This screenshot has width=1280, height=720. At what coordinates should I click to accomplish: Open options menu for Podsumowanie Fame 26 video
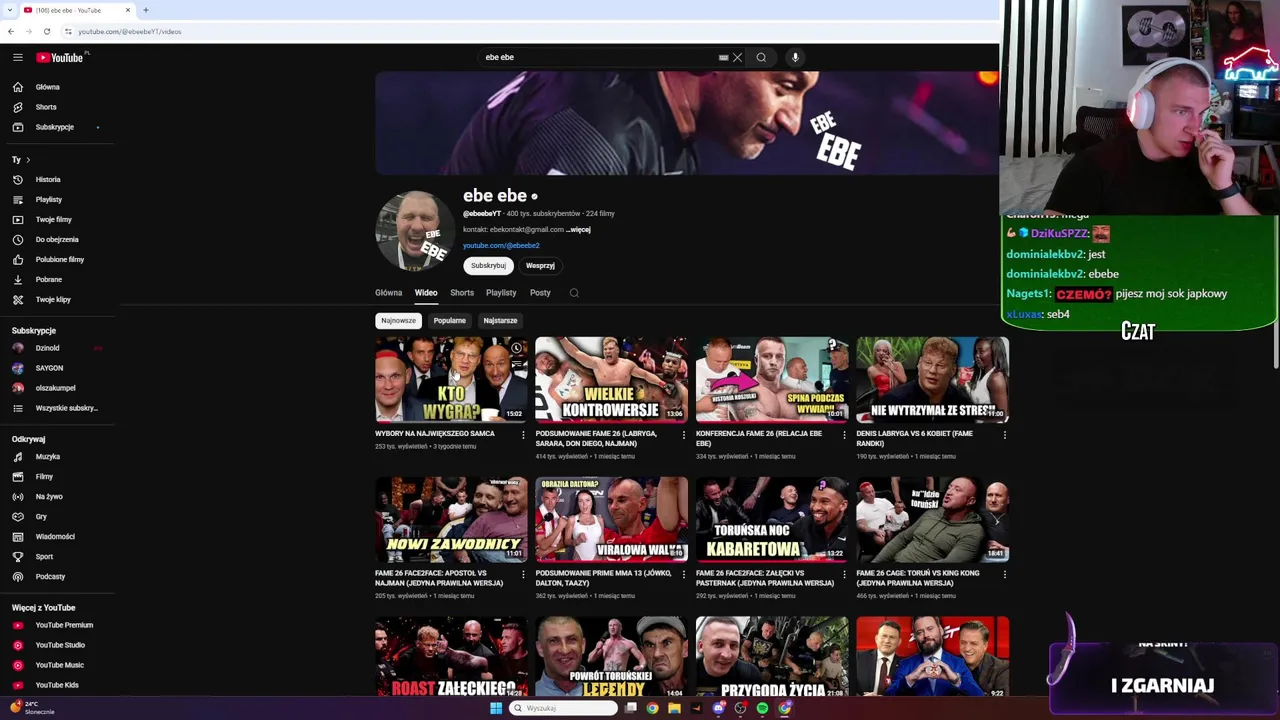684,435
